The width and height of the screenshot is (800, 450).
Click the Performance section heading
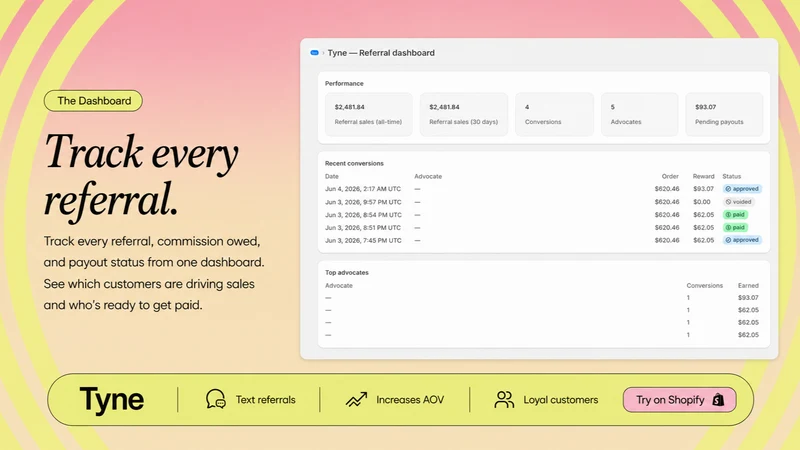(344, 83)
